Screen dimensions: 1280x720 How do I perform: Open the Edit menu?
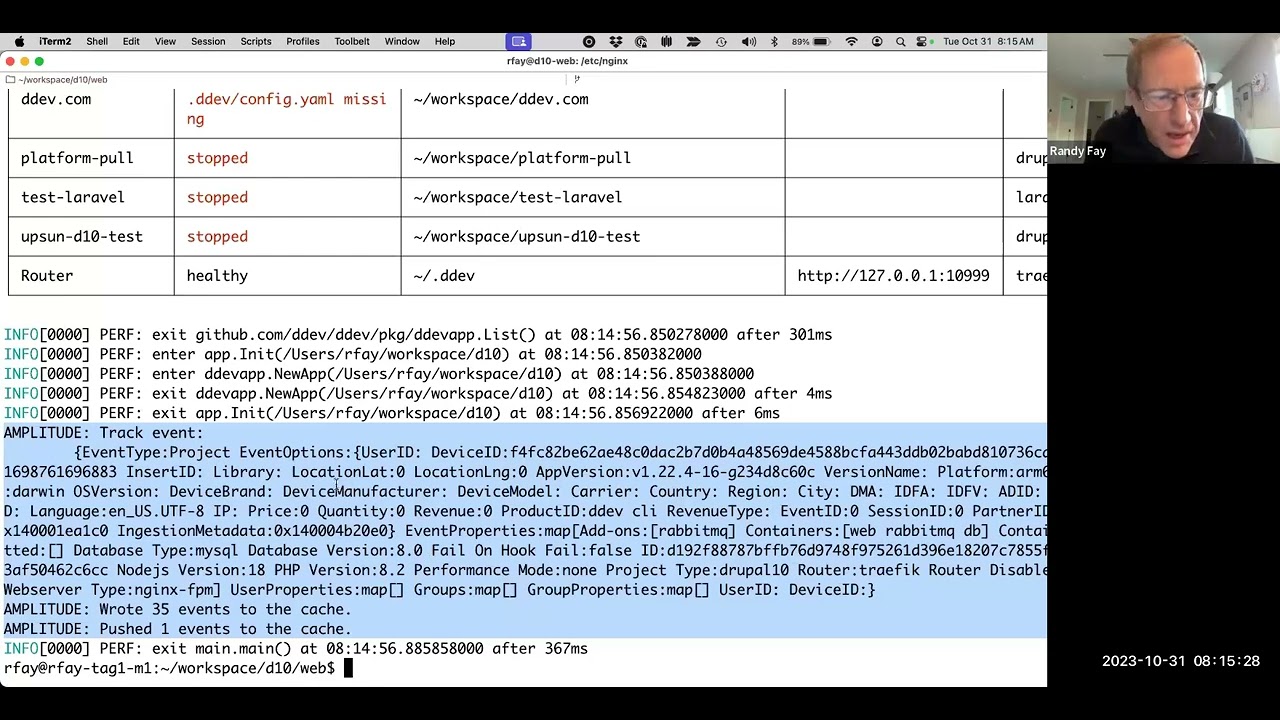coord(131,42)
